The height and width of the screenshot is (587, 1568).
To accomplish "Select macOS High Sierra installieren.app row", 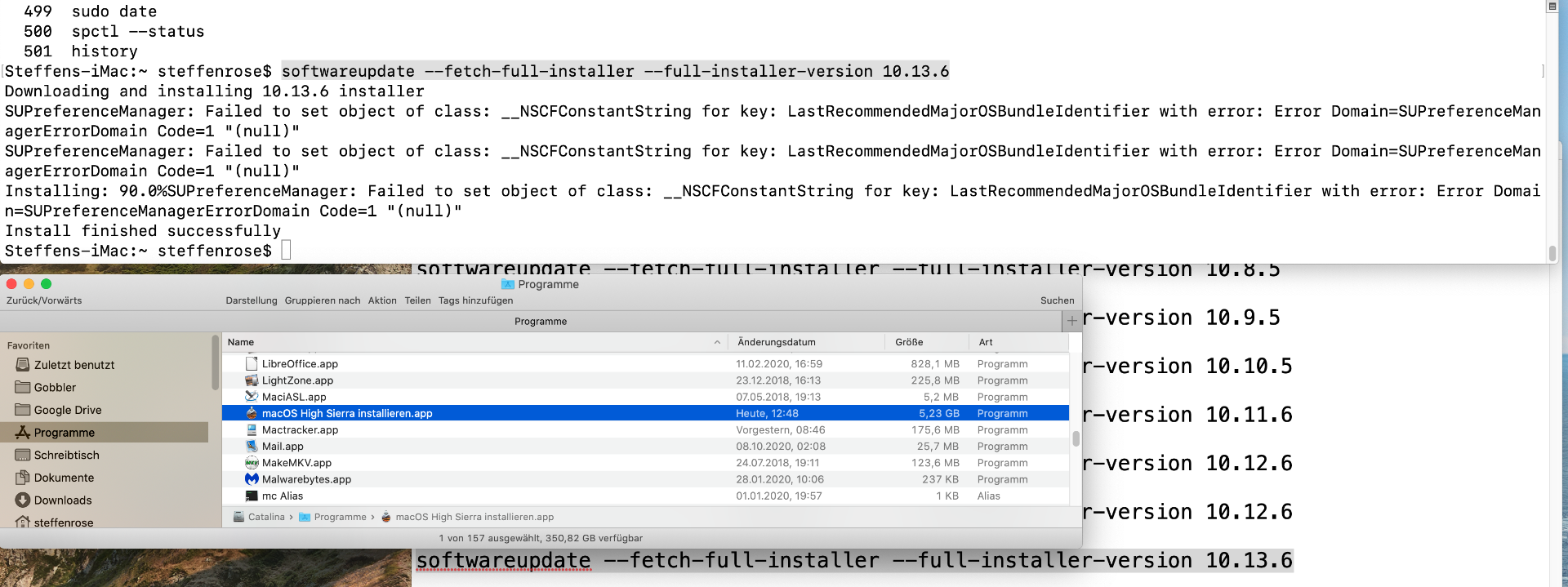I will pyautogui.click(x=645, y=413).
